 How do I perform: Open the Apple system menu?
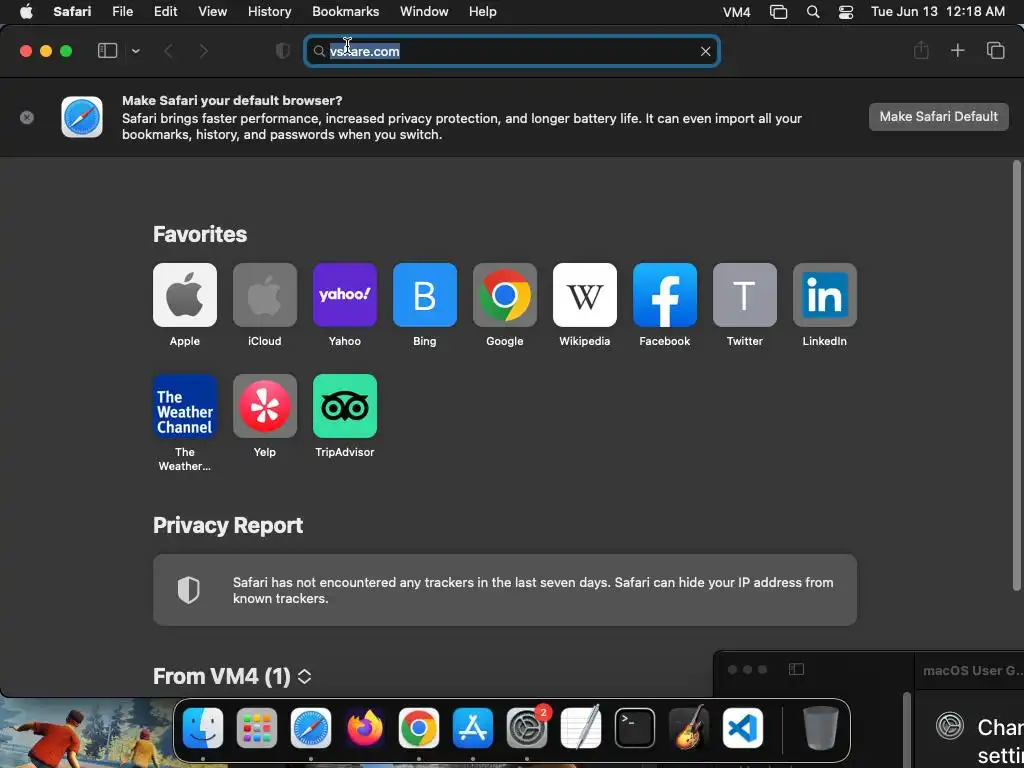(x=26, y=12)
